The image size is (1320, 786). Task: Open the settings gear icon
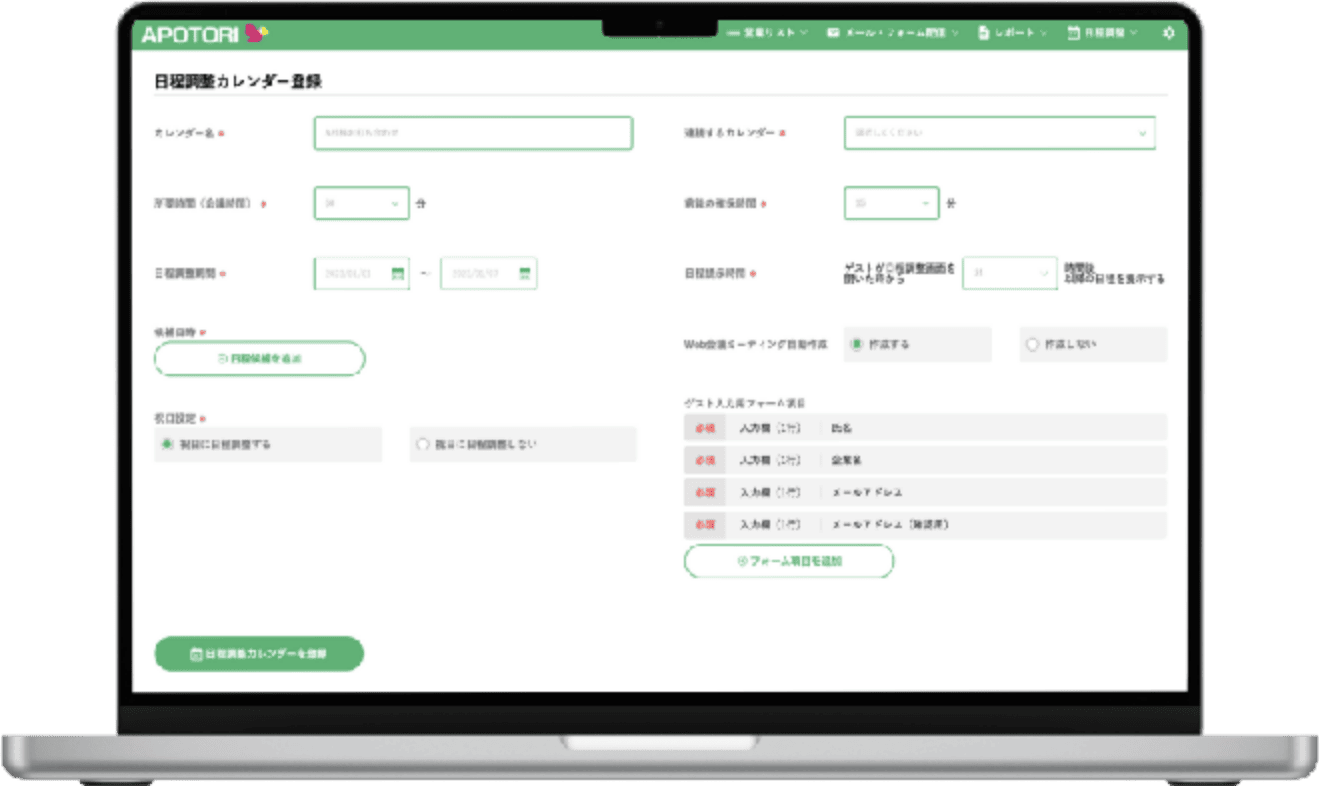click(1168, 33)
